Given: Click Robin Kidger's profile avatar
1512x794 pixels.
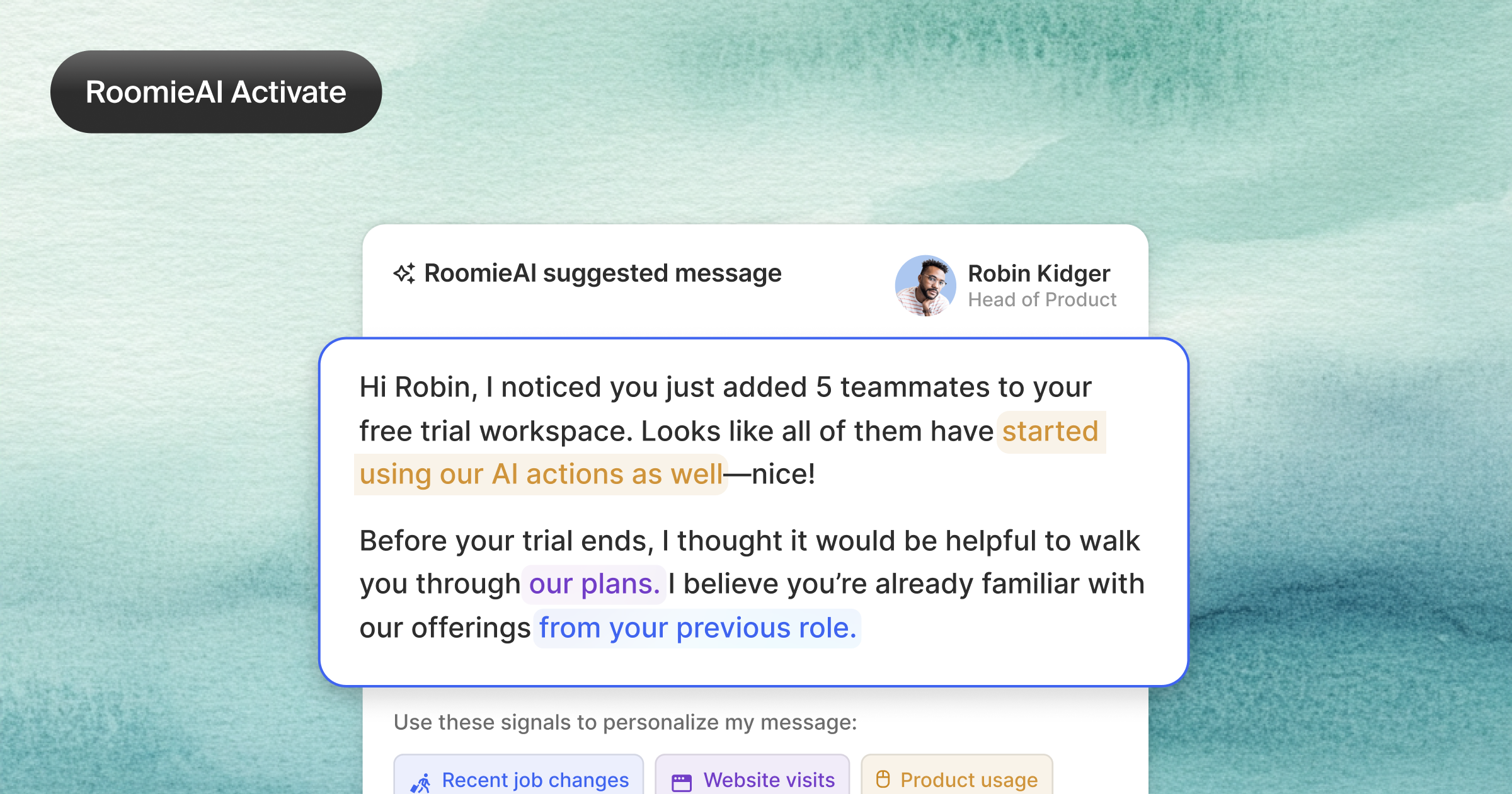Looking at the screenshot, I should point(924,285).
